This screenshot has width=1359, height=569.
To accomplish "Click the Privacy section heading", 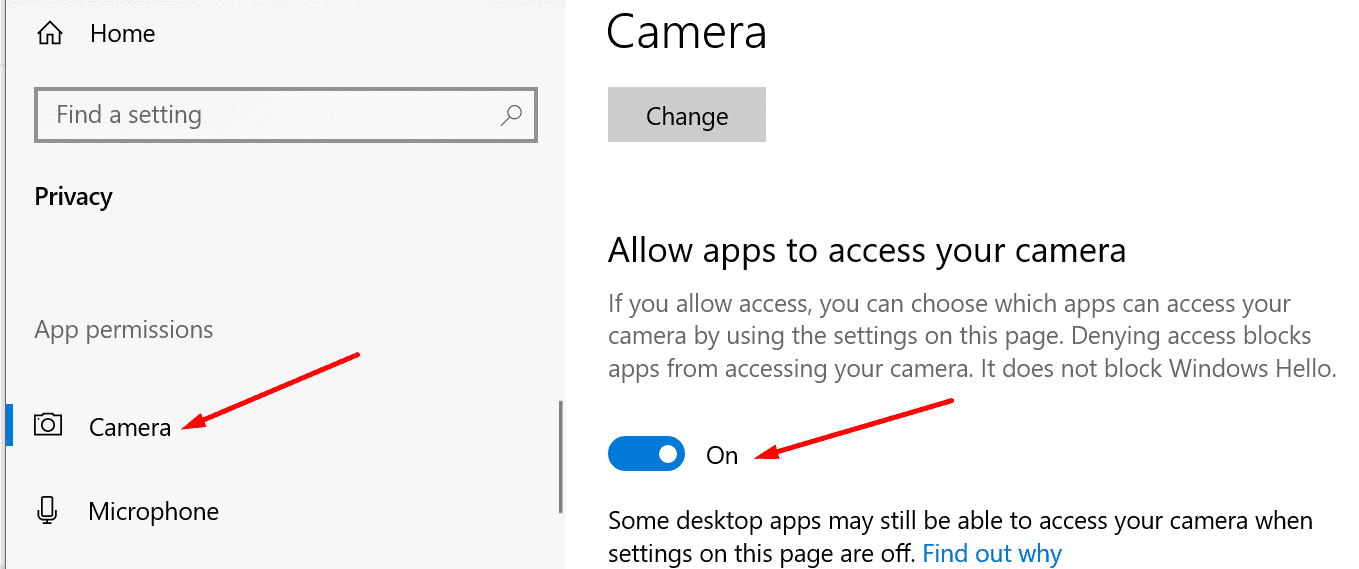I will coord(74,197).
